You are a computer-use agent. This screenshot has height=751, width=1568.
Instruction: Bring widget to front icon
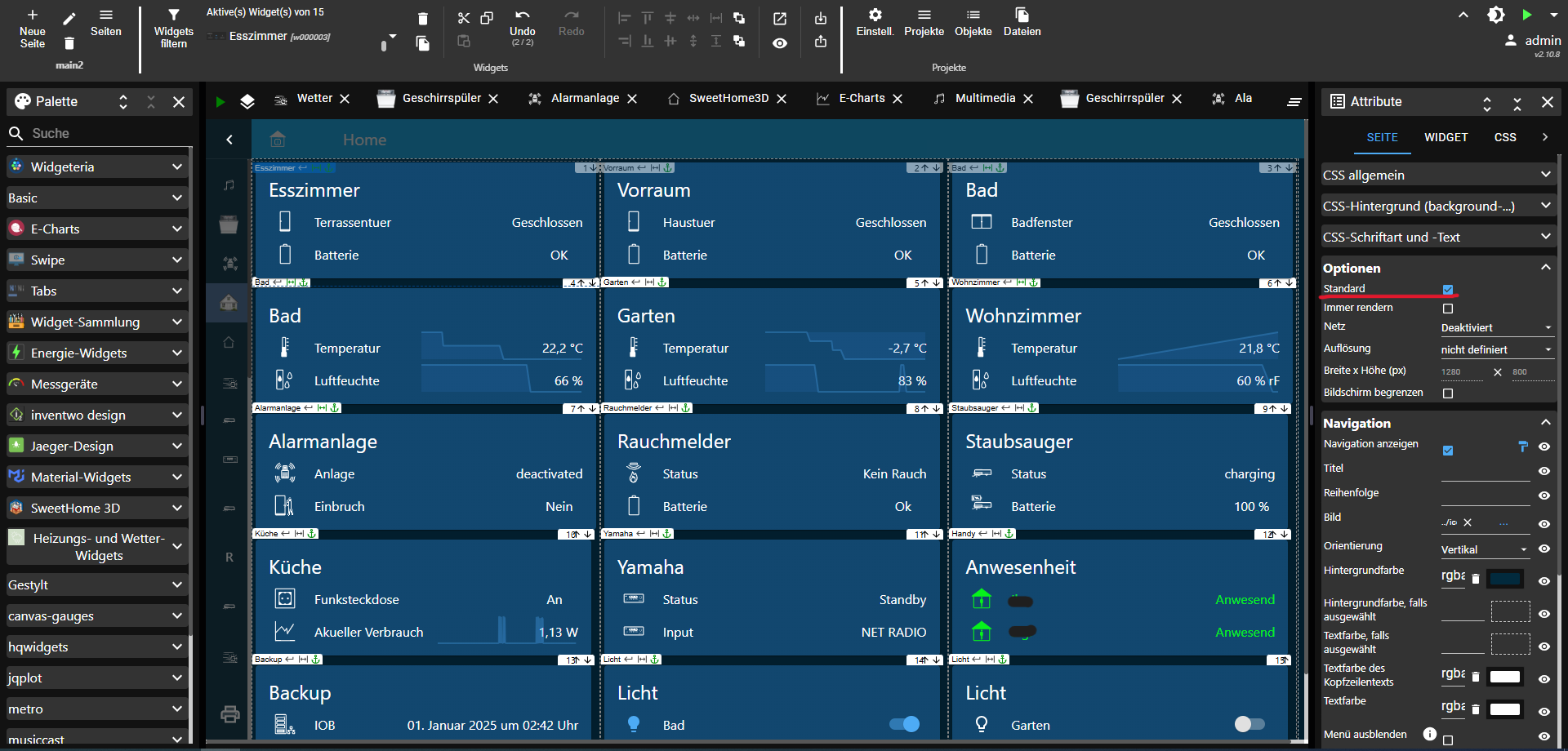(x=739, y=18)
